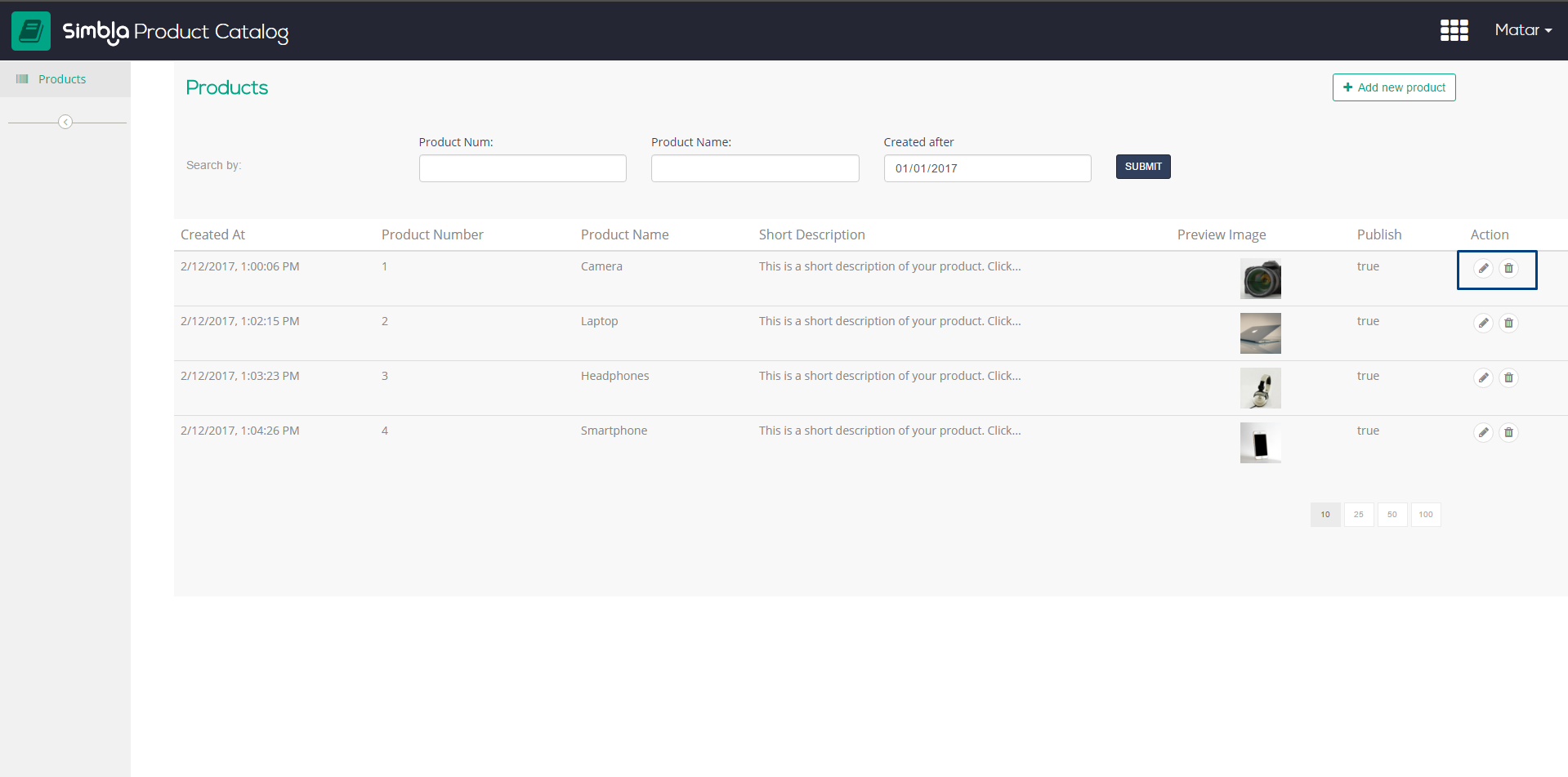Screen dimensions: 1568x777
Task: Open the Smartphone preview image thumbnail
Action: 1260,443
